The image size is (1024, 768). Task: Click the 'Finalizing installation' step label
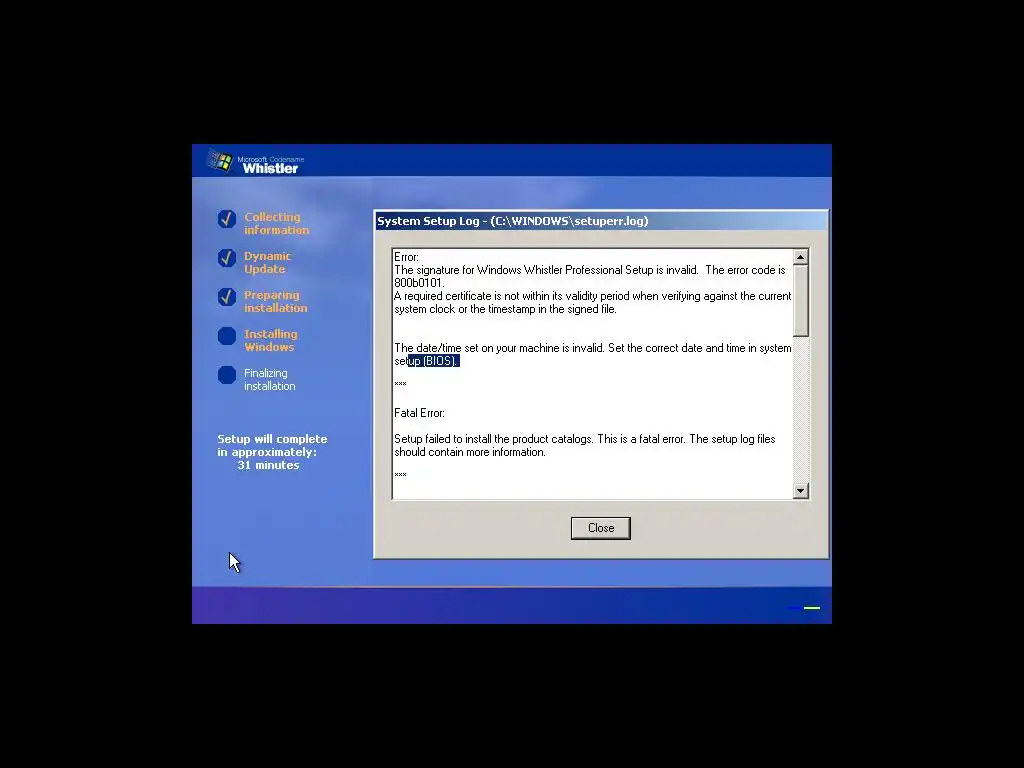point(269,379)
